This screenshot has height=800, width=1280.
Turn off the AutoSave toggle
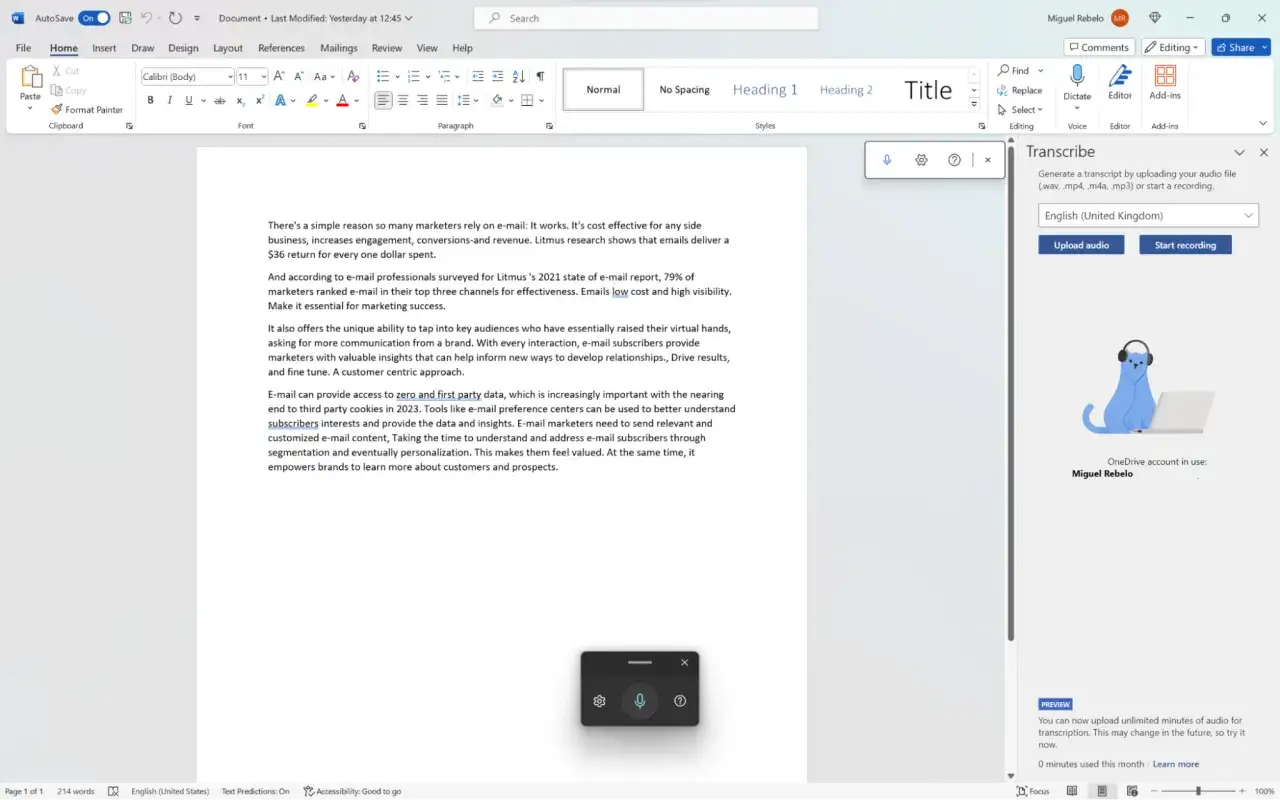click(x=94, y=17)
